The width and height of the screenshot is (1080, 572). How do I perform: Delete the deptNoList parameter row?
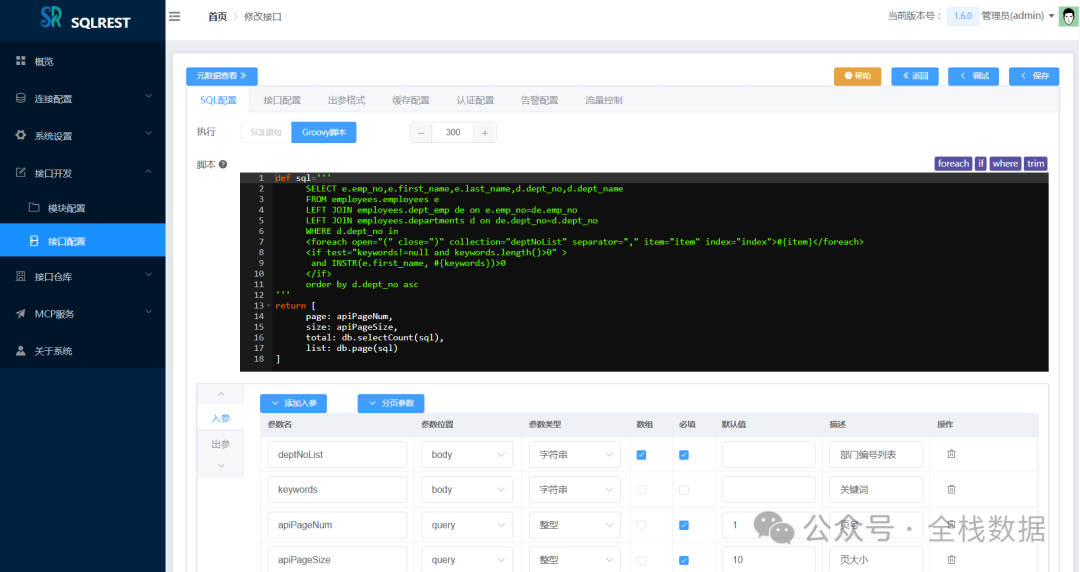pos(951,454)
